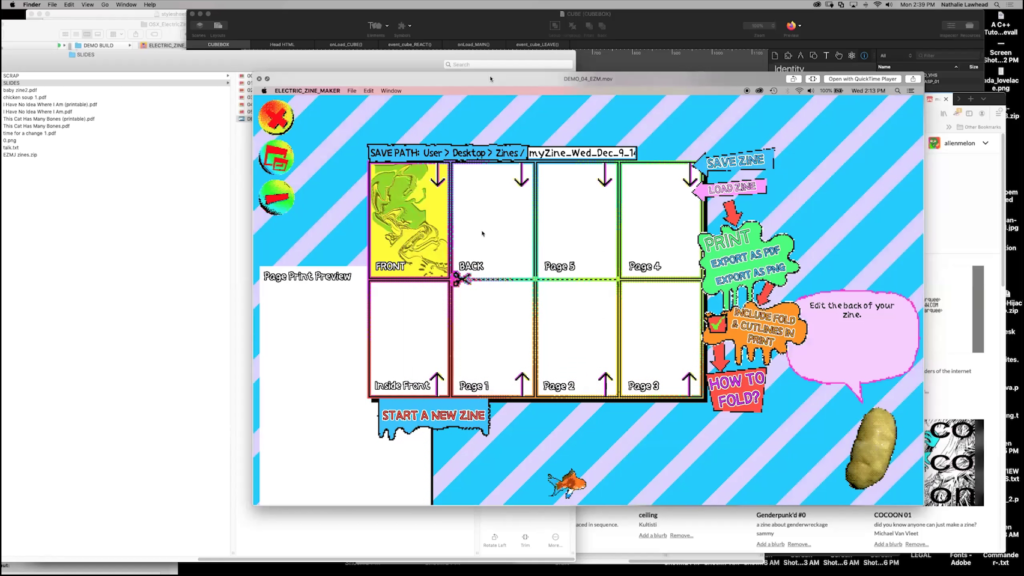
Task: Click Open with QuickTime Player
Action: (862, 79)
